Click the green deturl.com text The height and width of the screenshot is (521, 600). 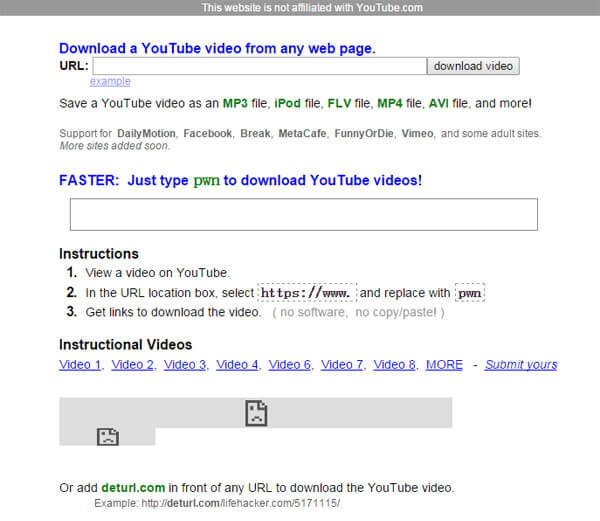(x=133, y=488)
